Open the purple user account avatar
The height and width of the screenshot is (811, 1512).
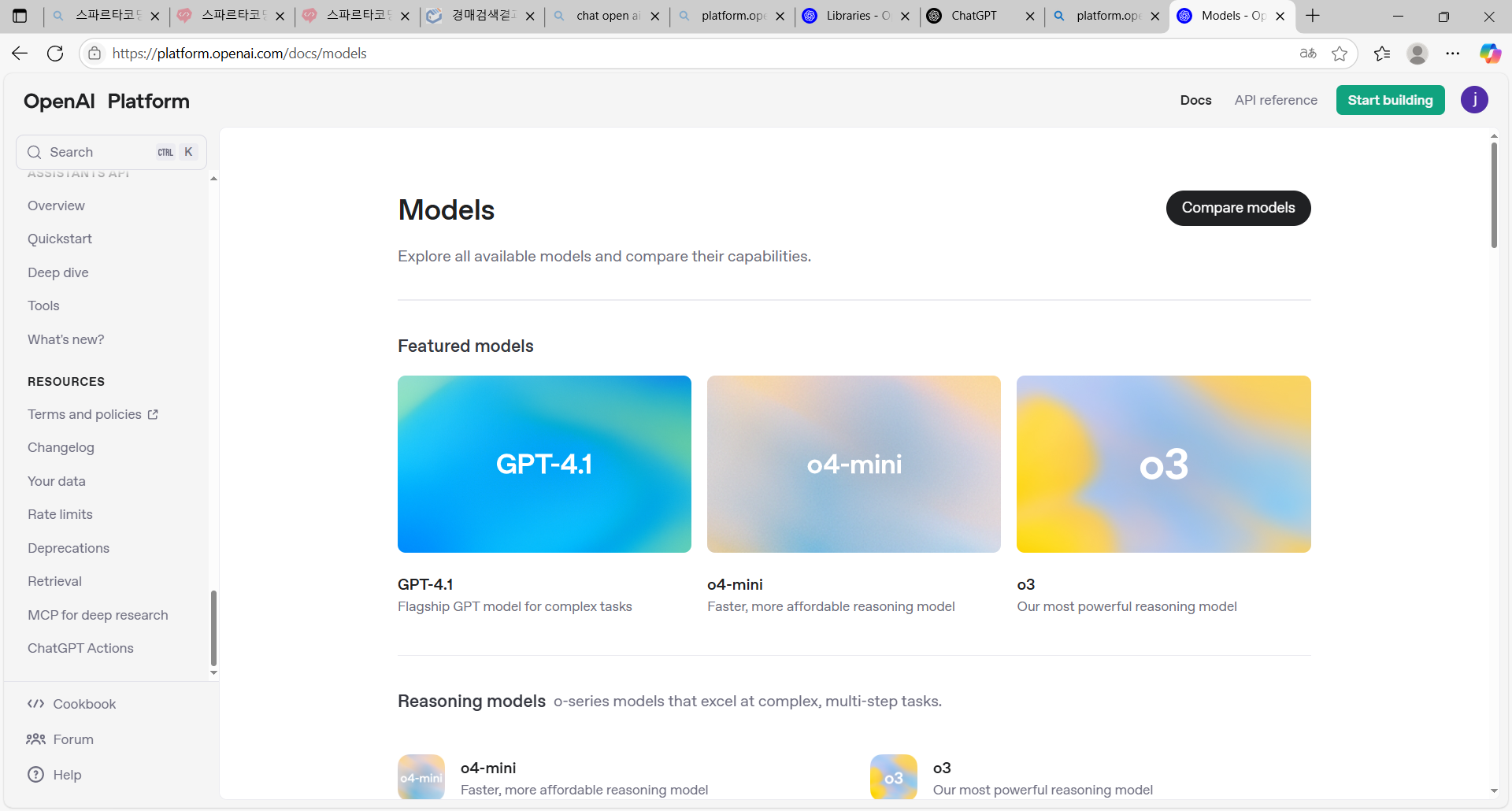point(1474,100)
